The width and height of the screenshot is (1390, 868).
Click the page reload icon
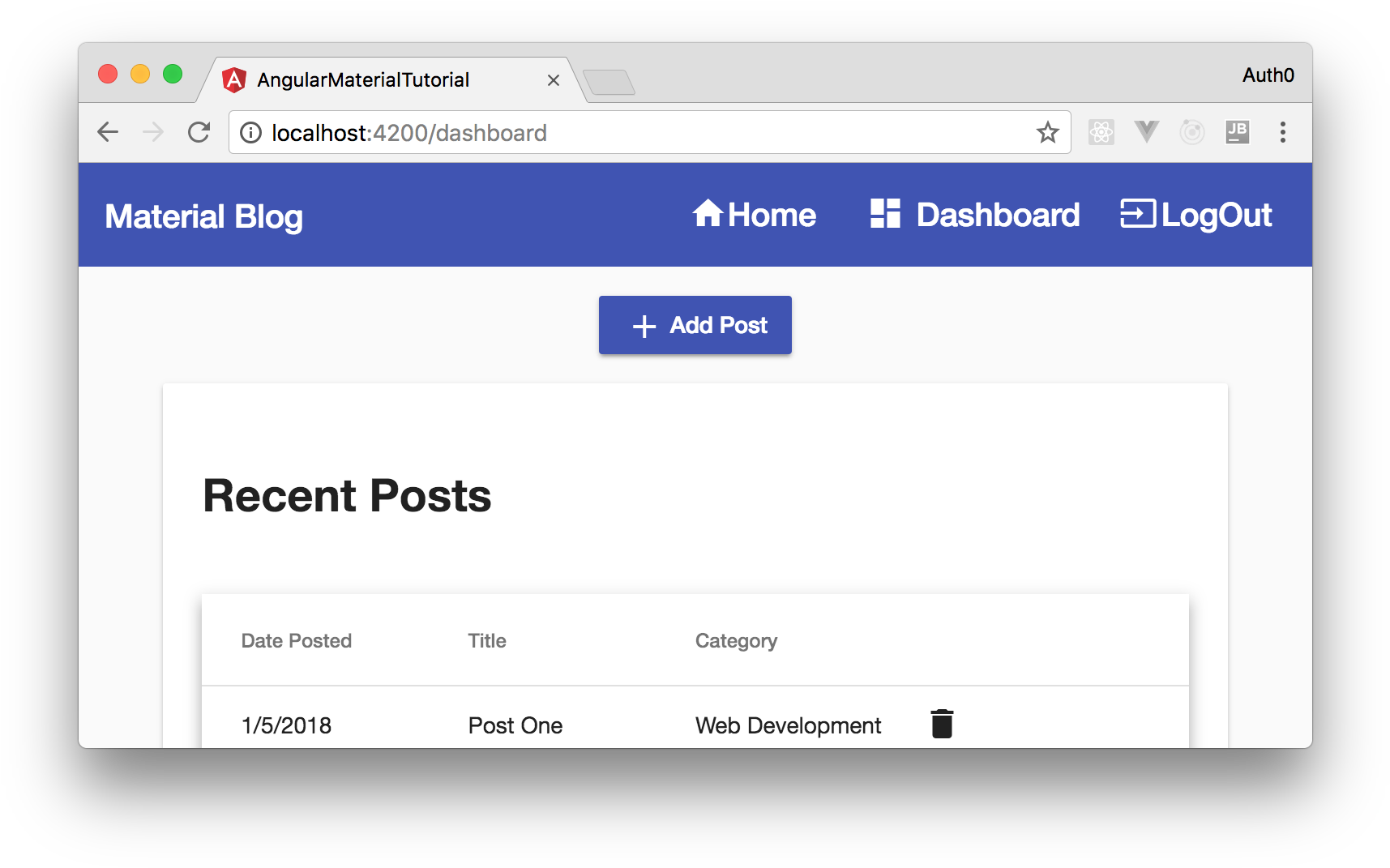tap(198, 131)
